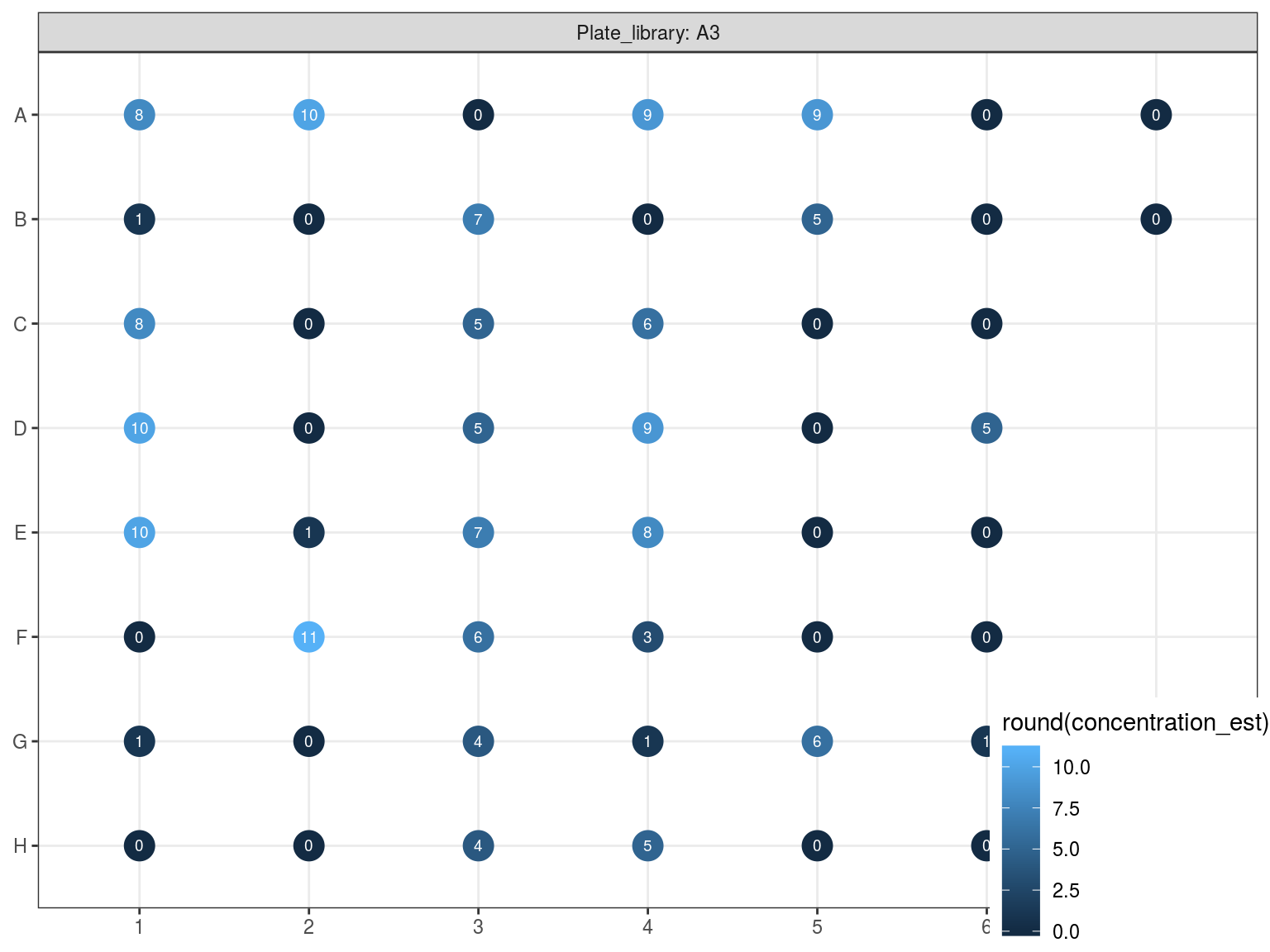Click the blue gradient legend color bar
The image size is (1270, 952).
(x=1020, y=840)
